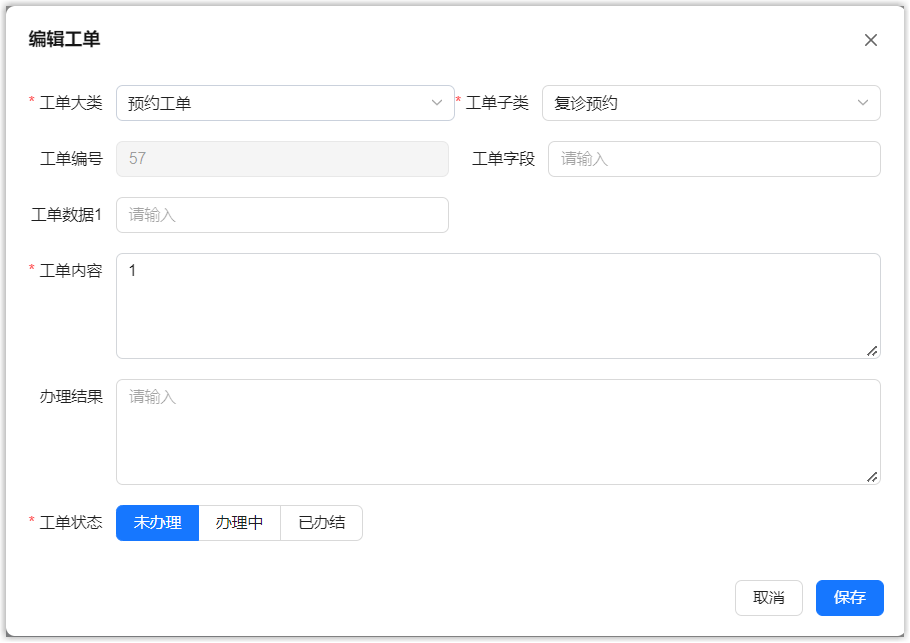The image size is (910, 643).
Task: Close the 编辑工单 dialog with the X icon
Action: (870, 40)
